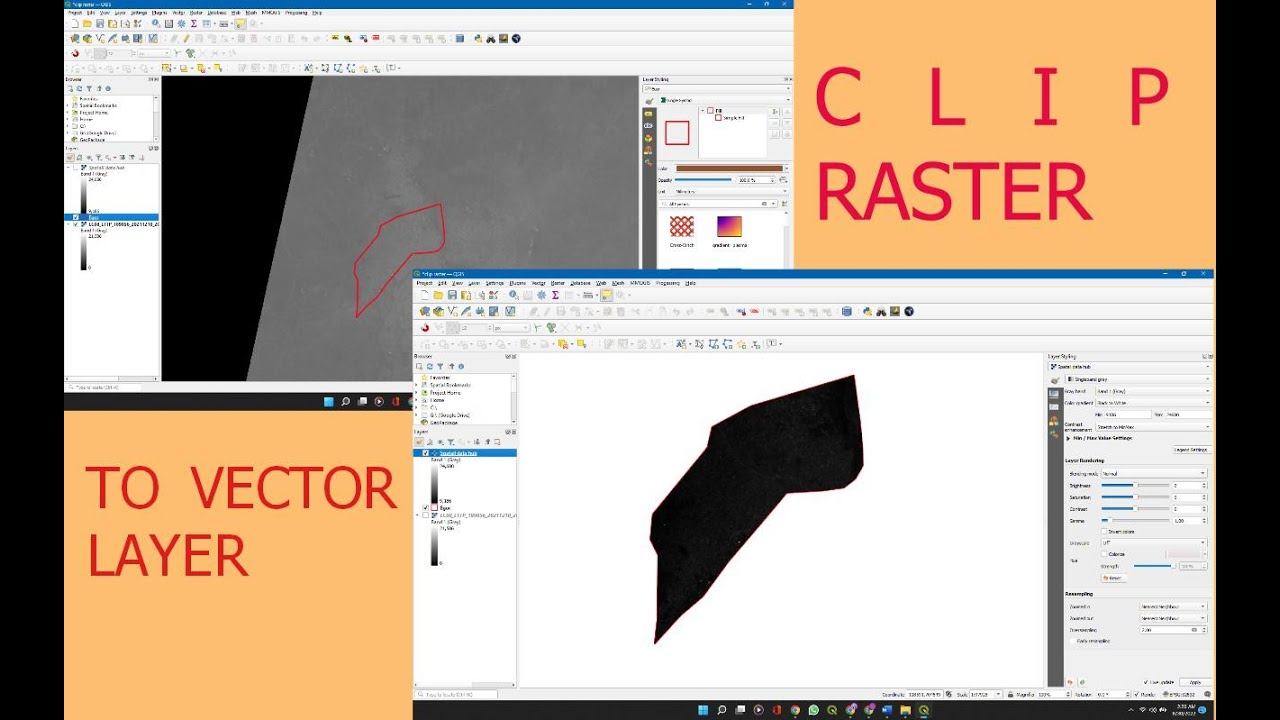Click the undo style arrow icon, Layer Styling bottom
The height and width of the screenshot is (720, 1280).
pyautogui.click(x=1070, y=682)
